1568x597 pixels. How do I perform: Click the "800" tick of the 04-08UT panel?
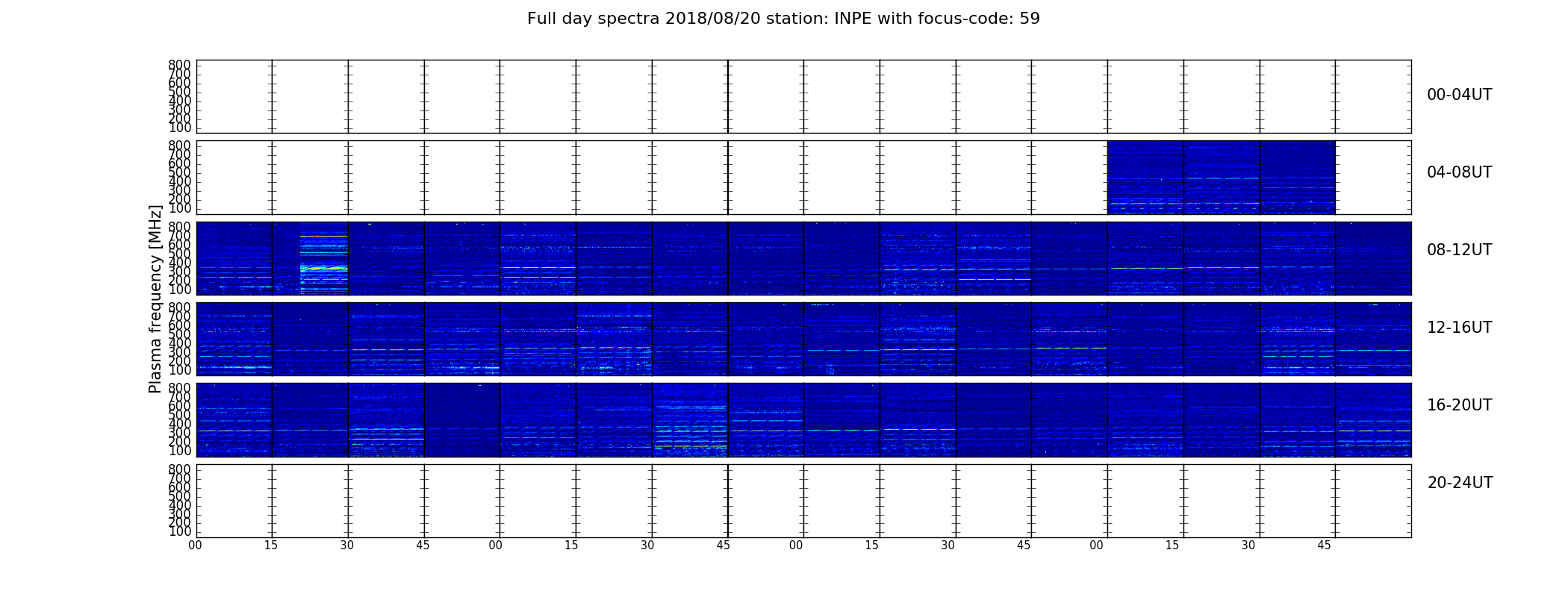179,146
